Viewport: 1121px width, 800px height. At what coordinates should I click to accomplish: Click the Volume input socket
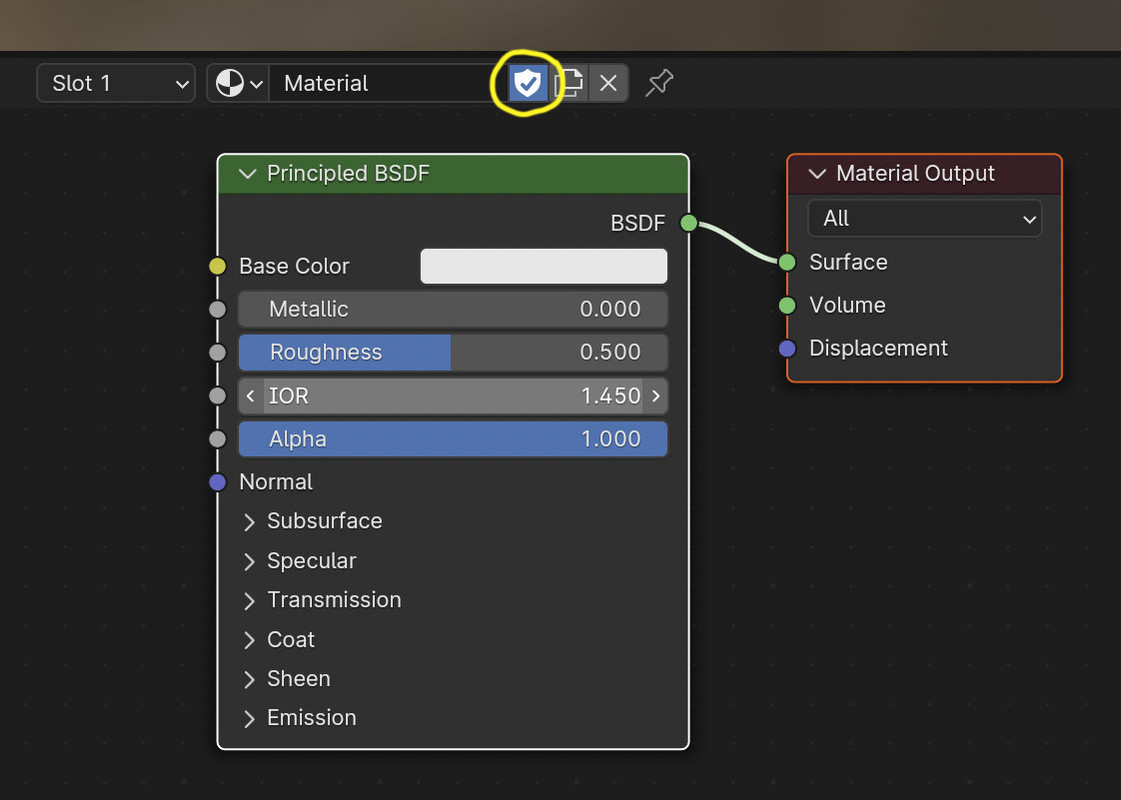(x=787, y=306)
